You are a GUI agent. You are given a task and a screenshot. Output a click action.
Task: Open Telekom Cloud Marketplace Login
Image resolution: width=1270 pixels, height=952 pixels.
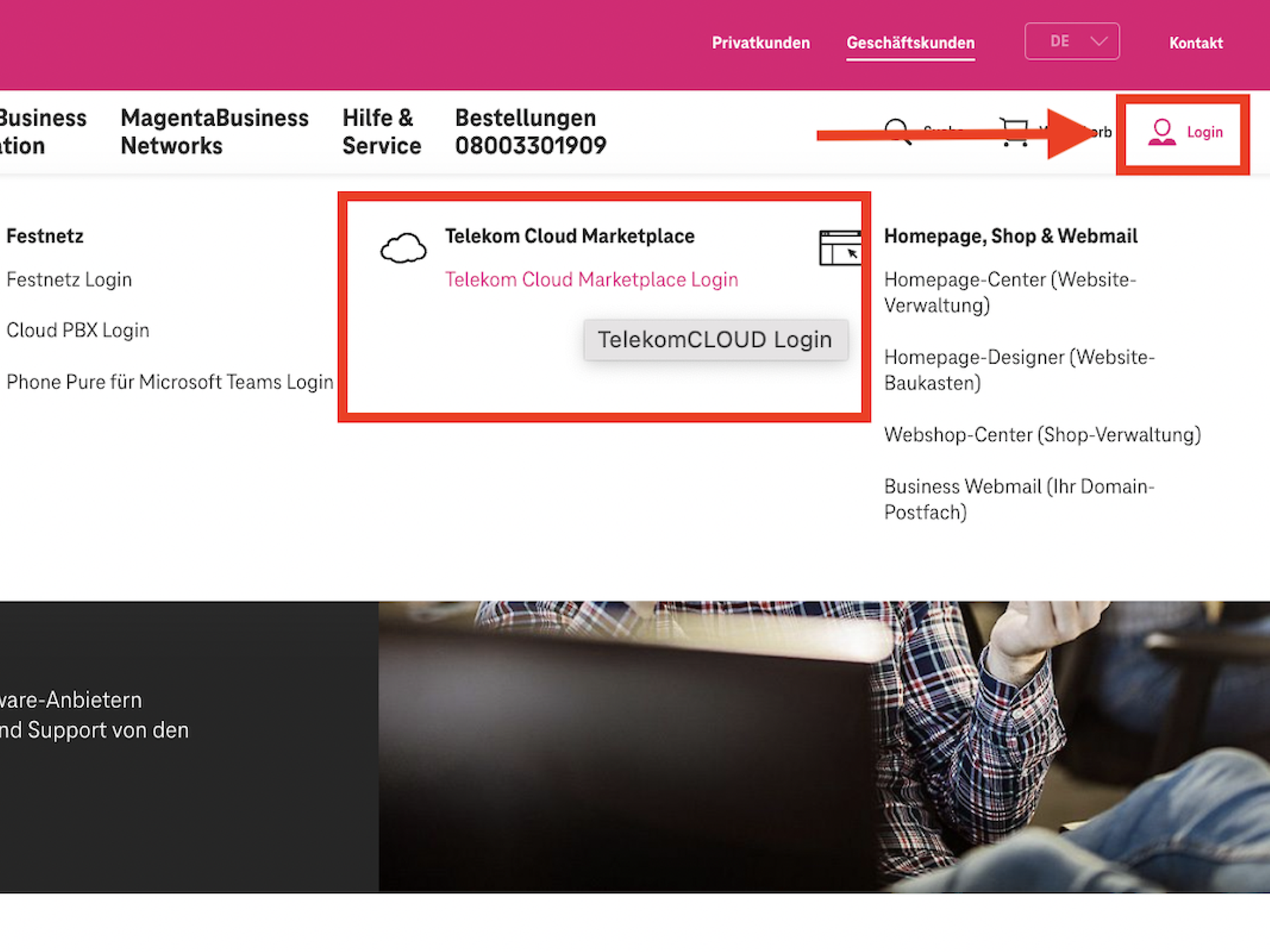click(x=591, y=279)
